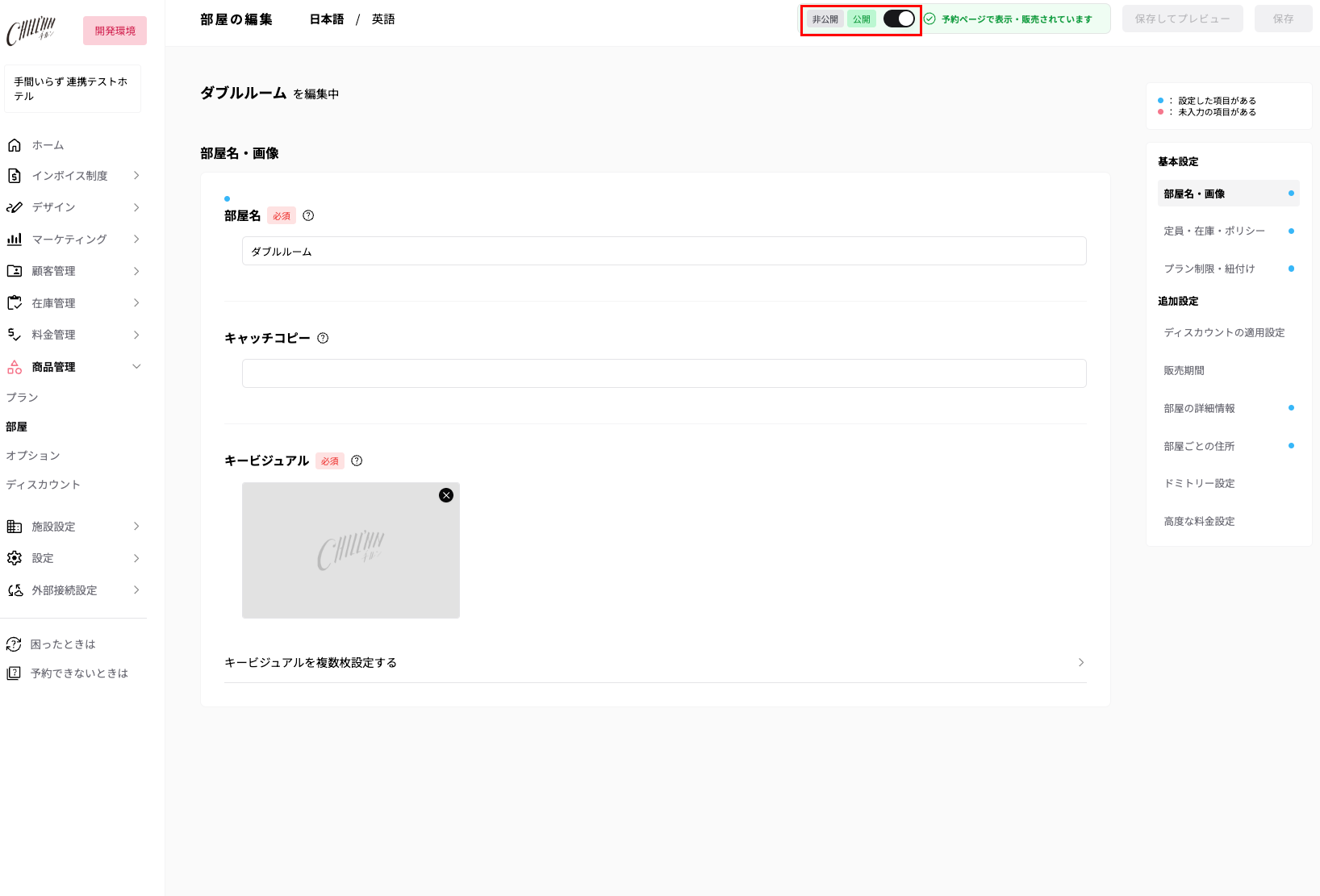The height and width of the screenshot is (896, 1320).
Task: Click the 予約できないときは help book icon
Action: tap(14, 673)
